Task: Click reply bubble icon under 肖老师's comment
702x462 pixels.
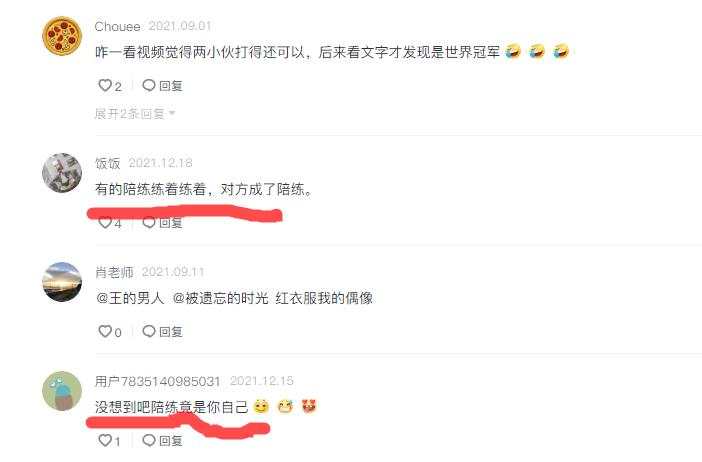Action: pyautogui.click(x=149, y=331)
